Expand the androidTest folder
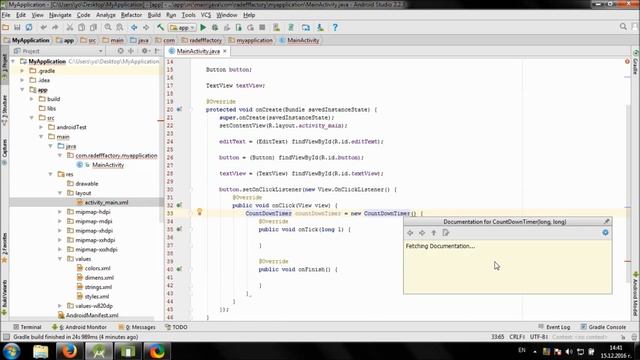Image resolution: width=640 pixels, height=360 pixels. [x=41, y=127]
